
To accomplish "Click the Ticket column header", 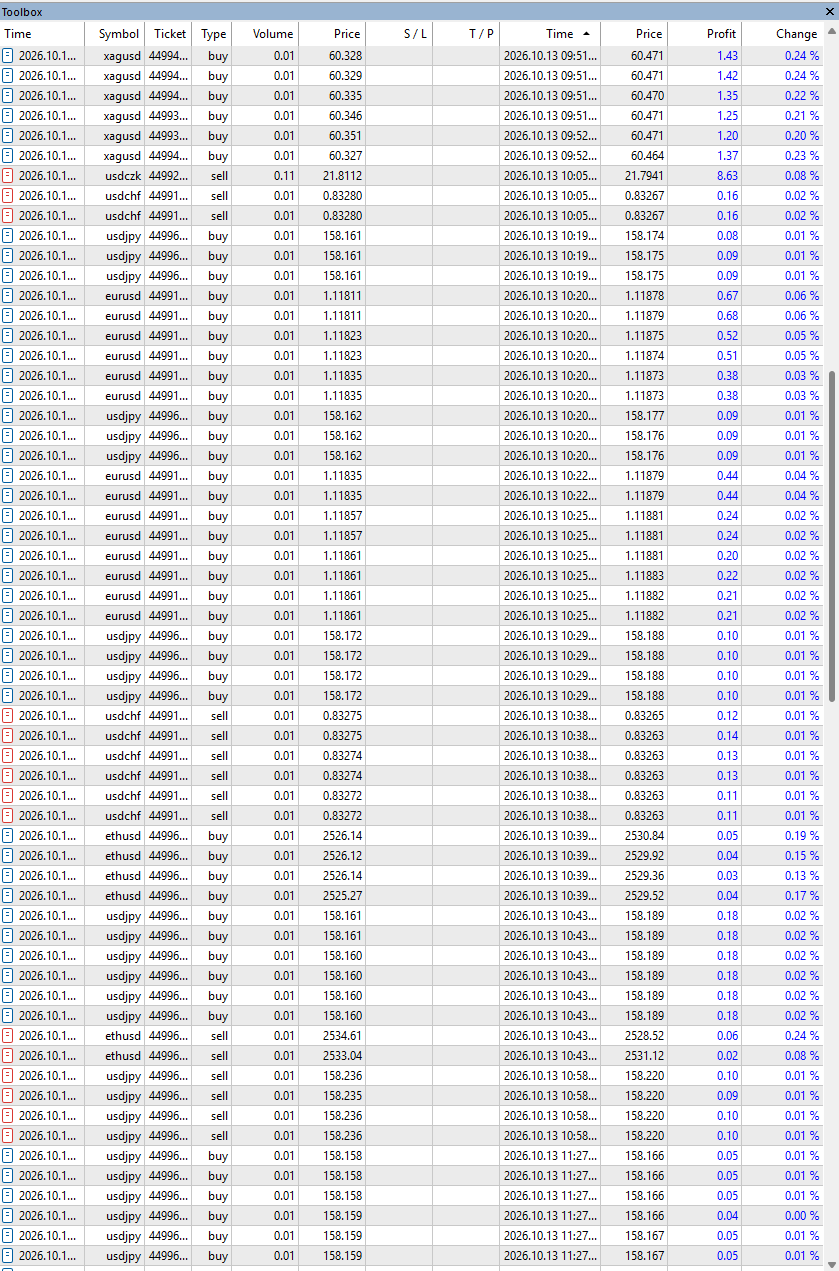I will coord(170,34).
